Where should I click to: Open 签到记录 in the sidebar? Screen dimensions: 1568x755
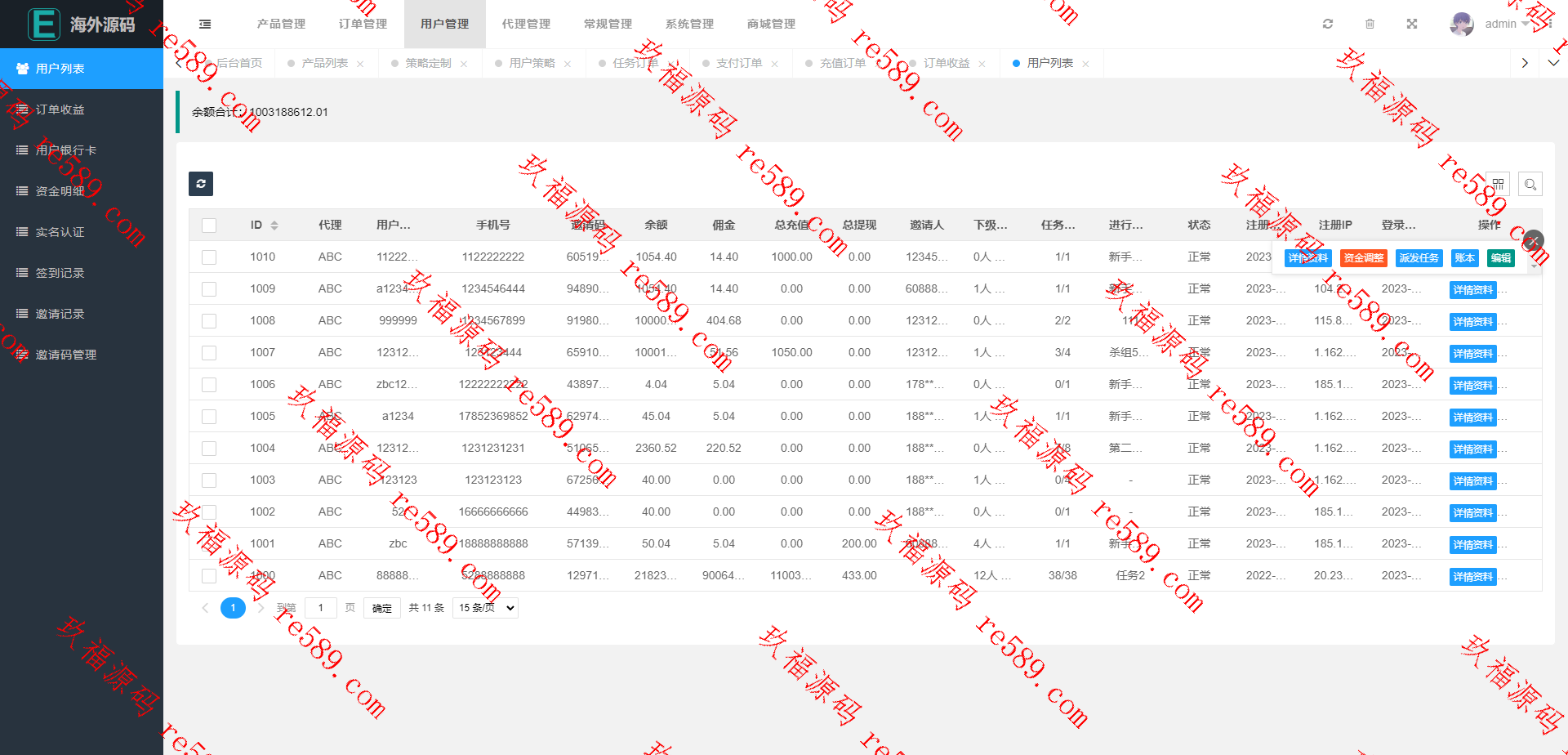82,273
